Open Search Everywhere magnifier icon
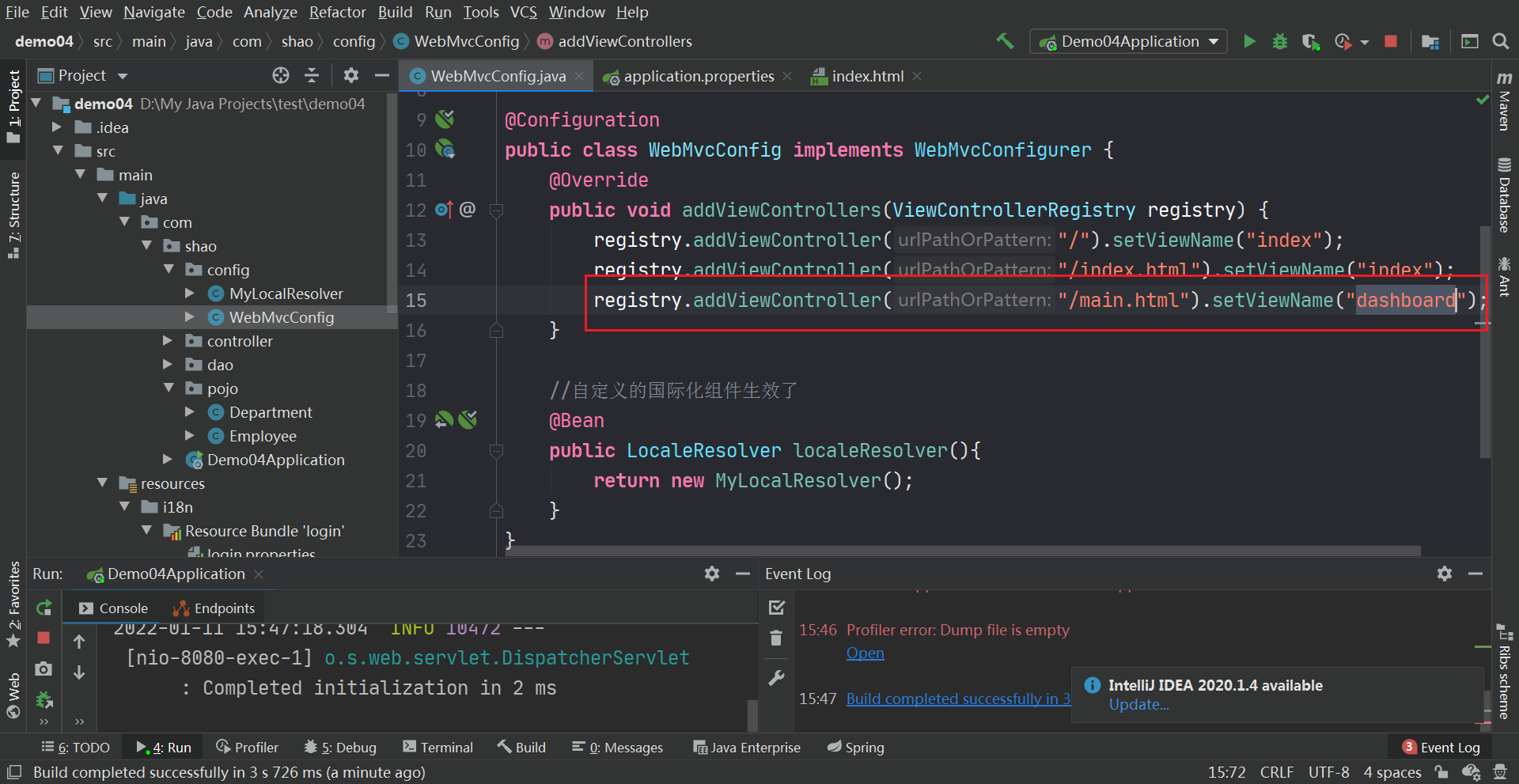This screenshot has width=1519, height=784. click(1500, 41)
